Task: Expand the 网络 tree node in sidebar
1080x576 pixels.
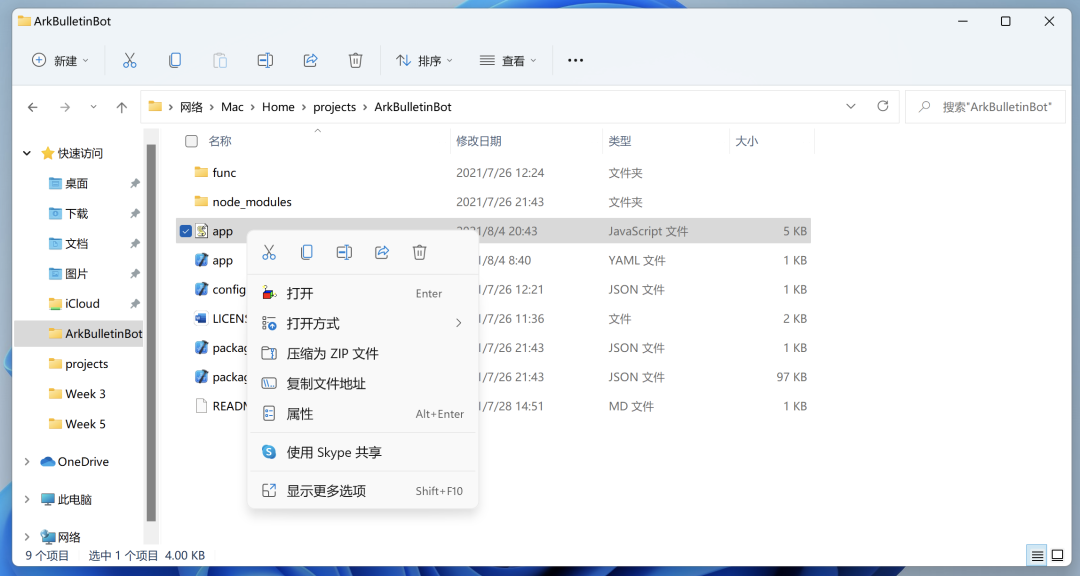Action: (27, 537)
